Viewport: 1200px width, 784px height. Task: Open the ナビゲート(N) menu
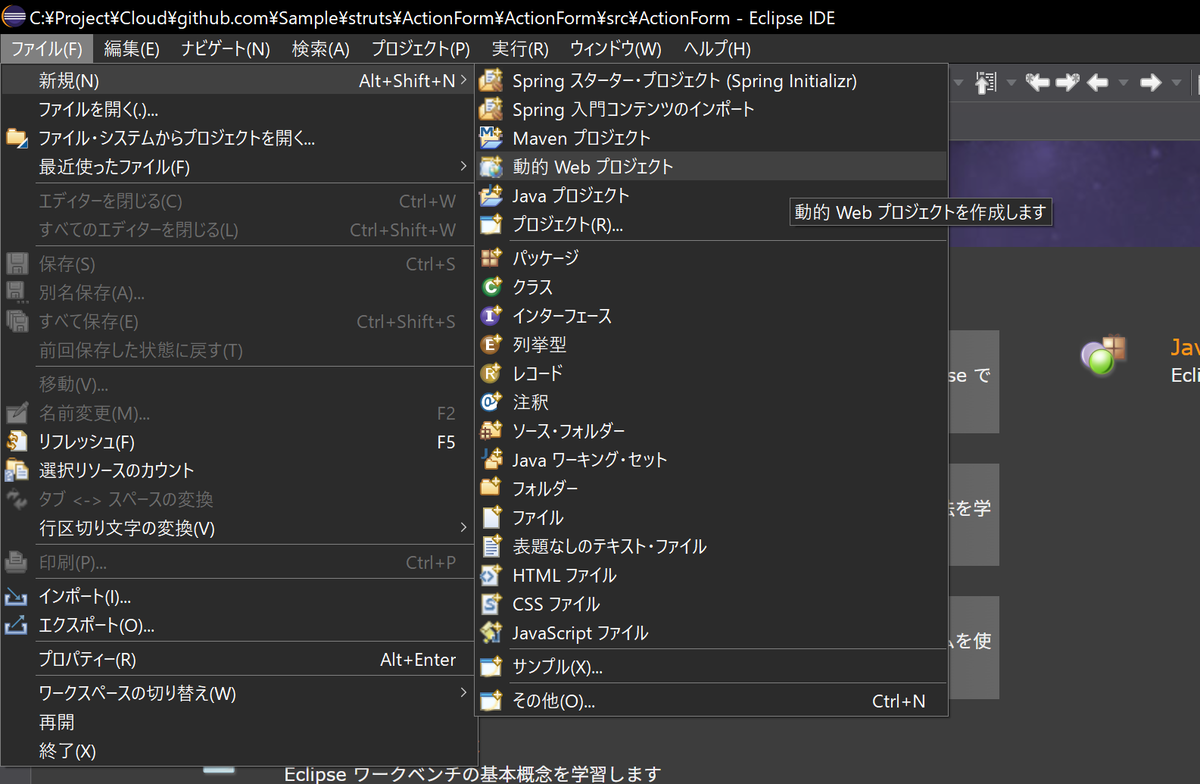click(x=226, y=48)
